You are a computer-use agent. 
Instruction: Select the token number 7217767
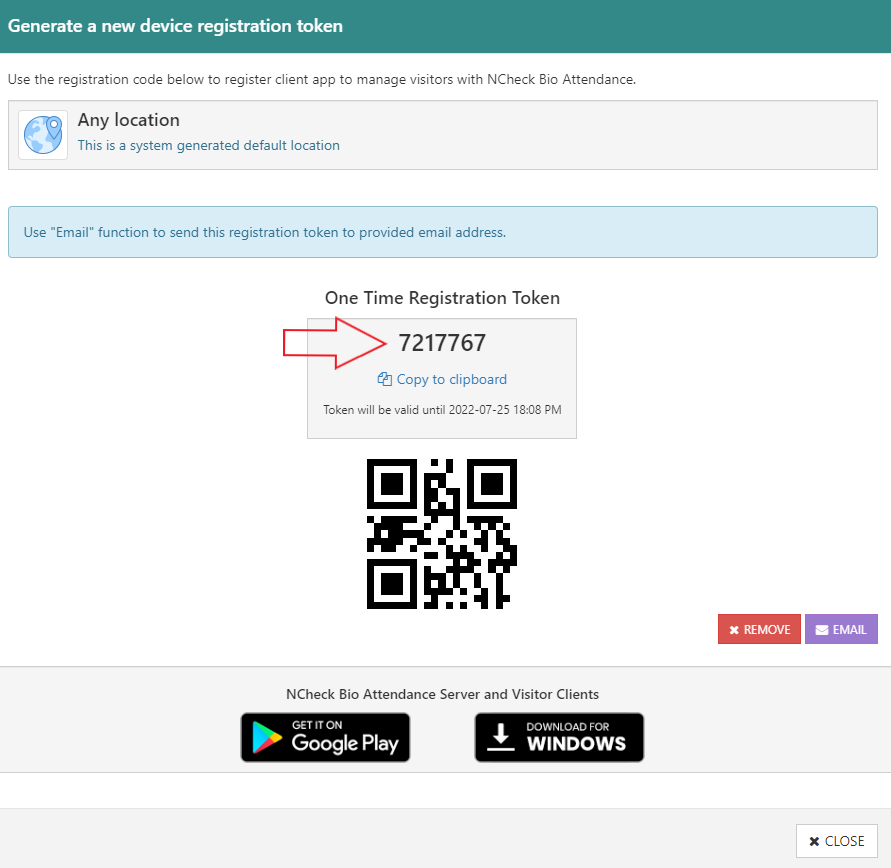click(442, 343)
